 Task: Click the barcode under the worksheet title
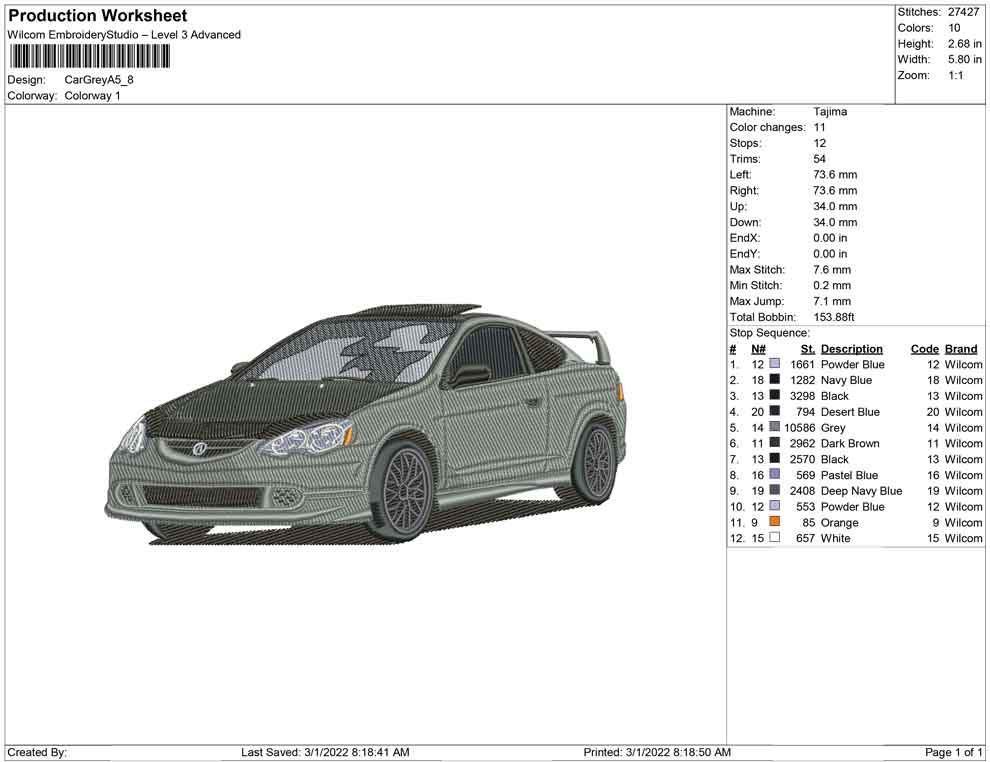point(89,57)
